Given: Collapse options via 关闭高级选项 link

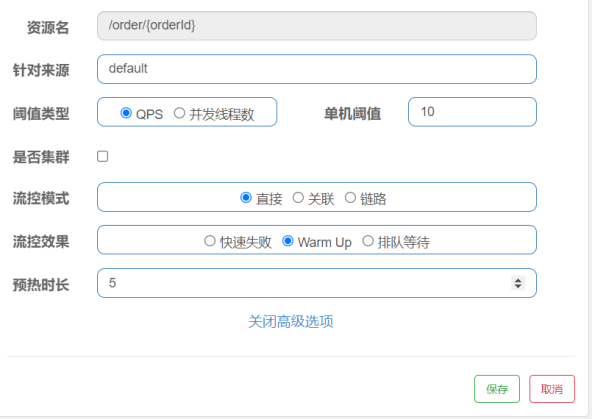Looking at the screenshot, I should click(x=291, y=322).
